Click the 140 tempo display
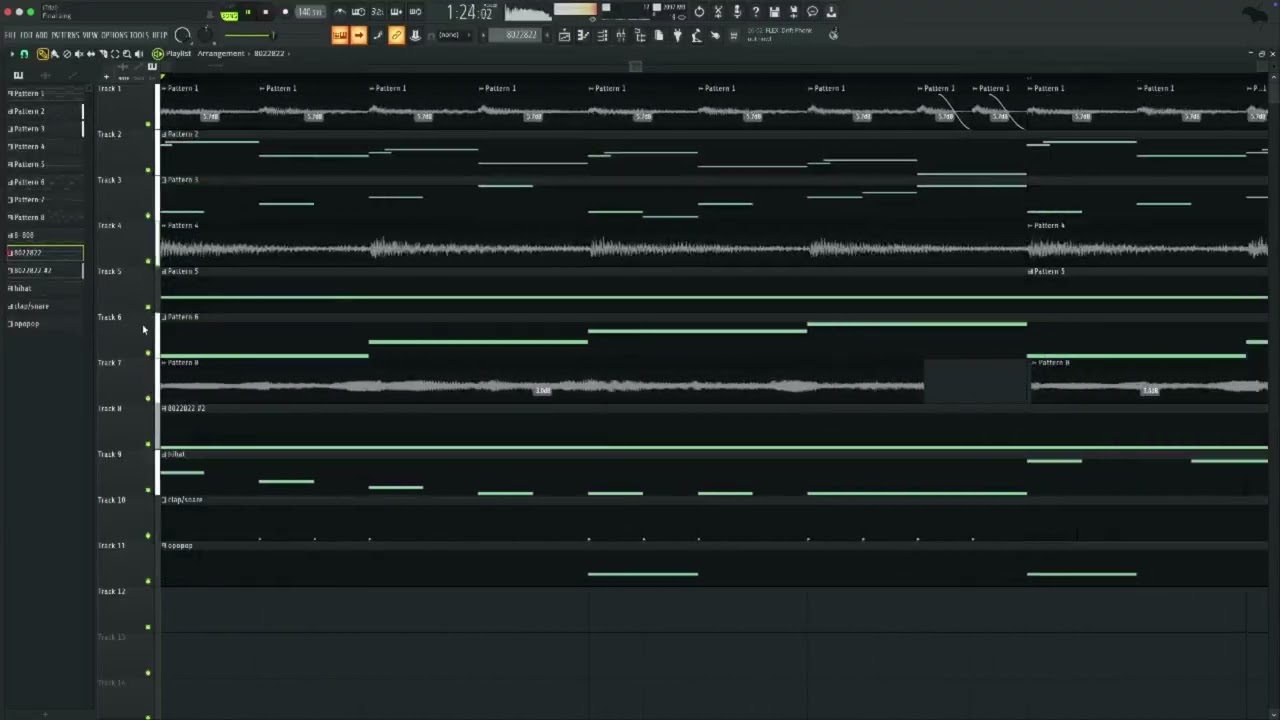Viewport: 1280px width, 720px height. pos(311,12)
